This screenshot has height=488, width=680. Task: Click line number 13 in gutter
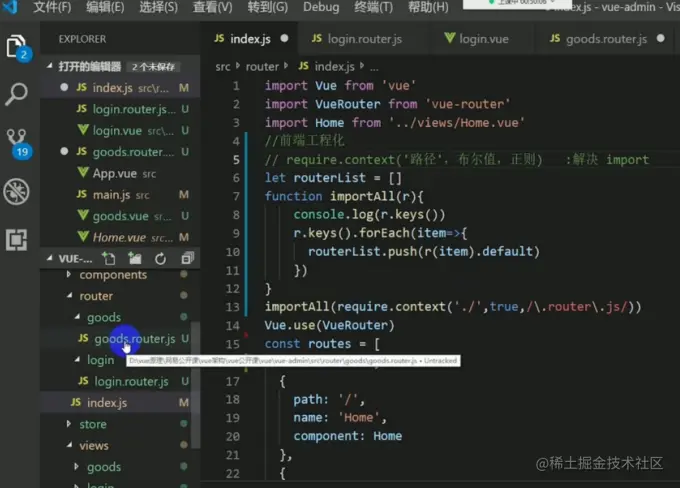[x=232, y=307]
